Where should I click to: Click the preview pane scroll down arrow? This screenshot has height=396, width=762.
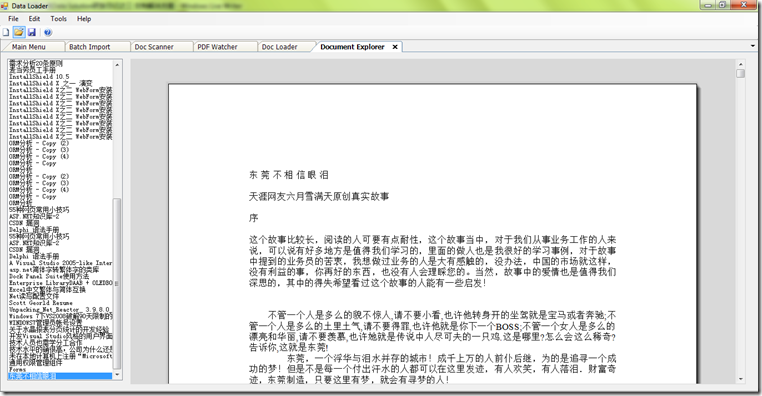[741, 379]
